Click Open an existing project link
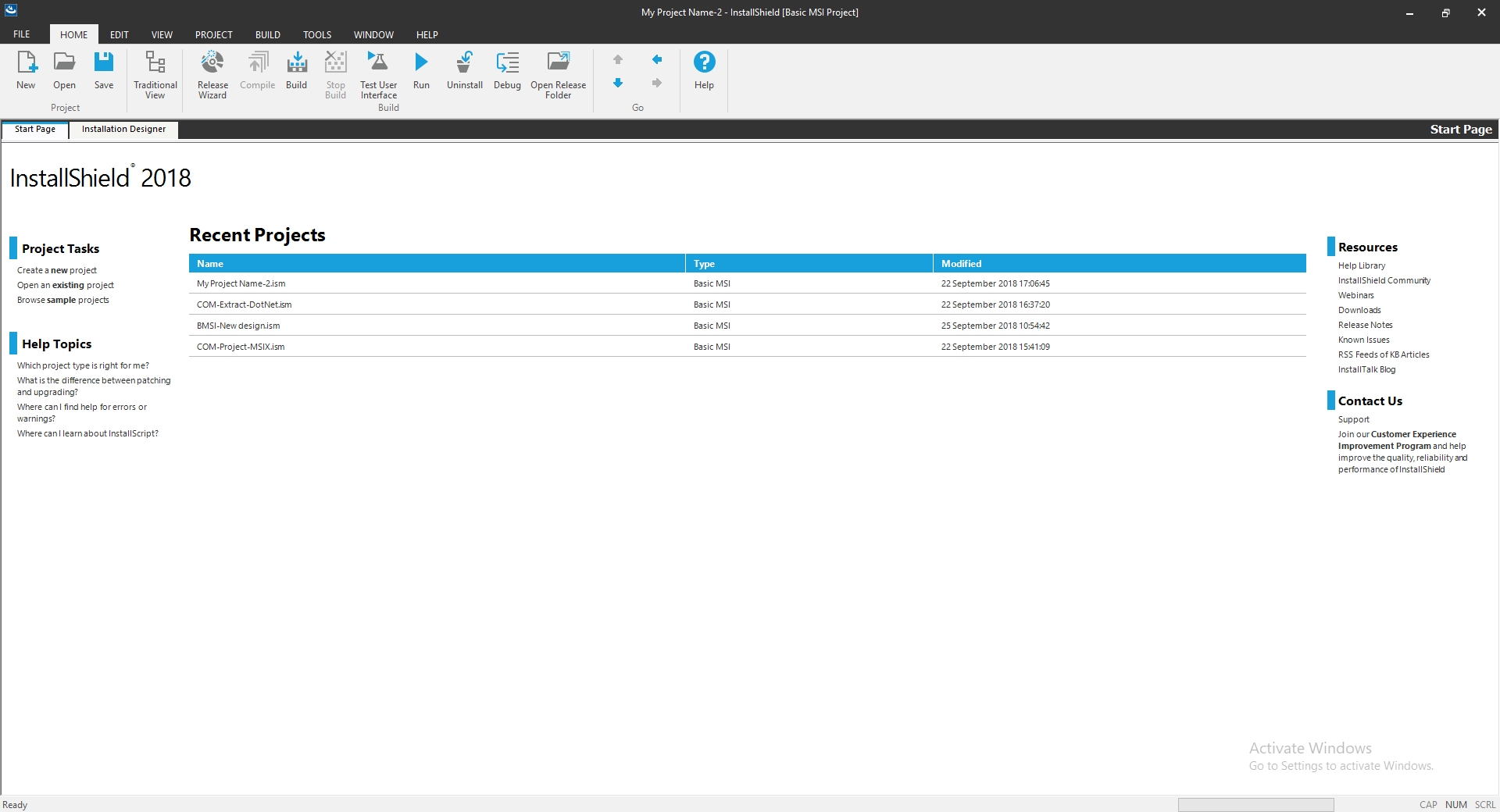The width and height of the screenshot is (1500, 812). click(x=66, y=285)
